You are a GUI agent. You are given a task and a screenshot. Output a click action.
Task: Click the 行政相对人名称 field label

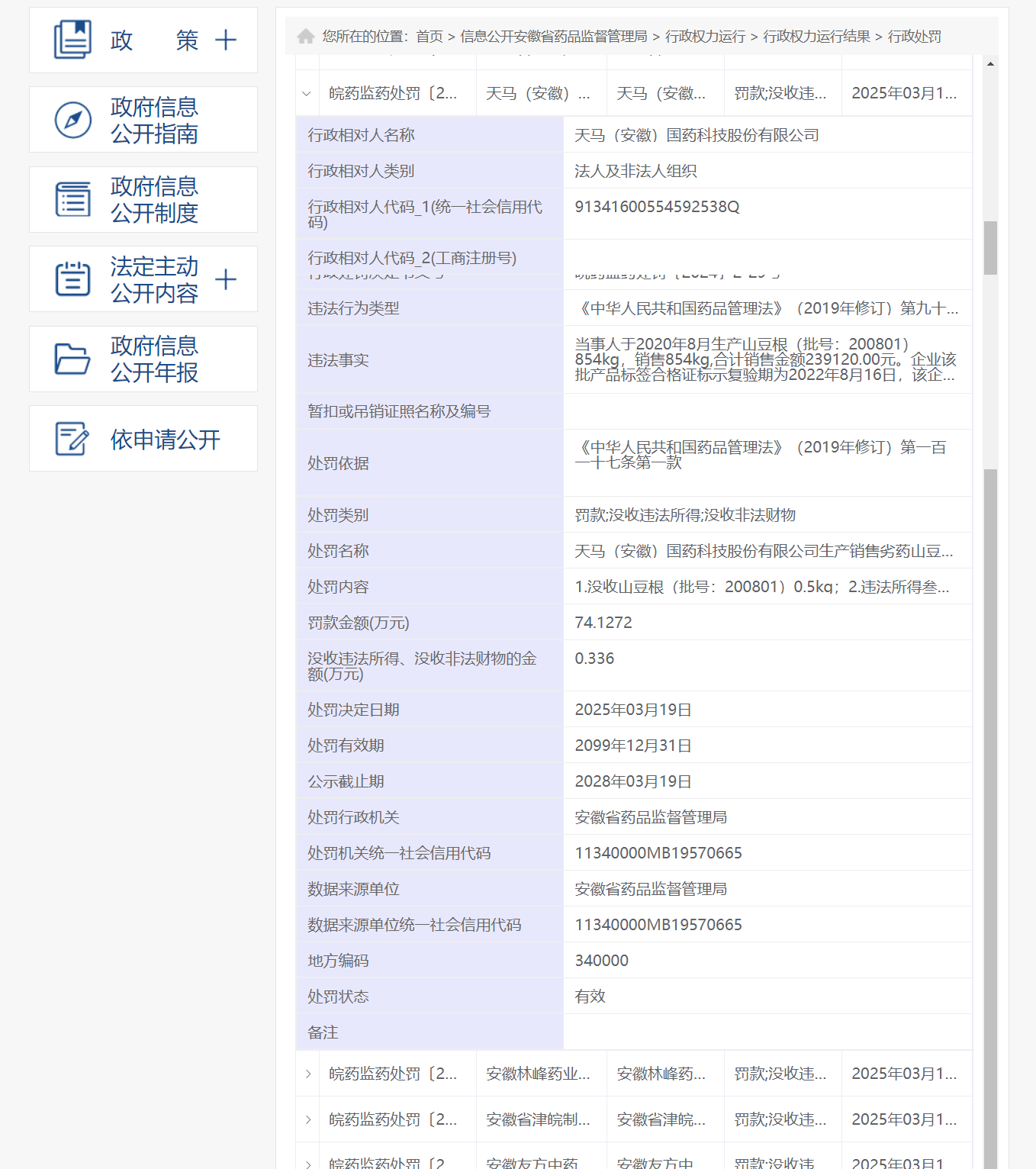(361, 135)
